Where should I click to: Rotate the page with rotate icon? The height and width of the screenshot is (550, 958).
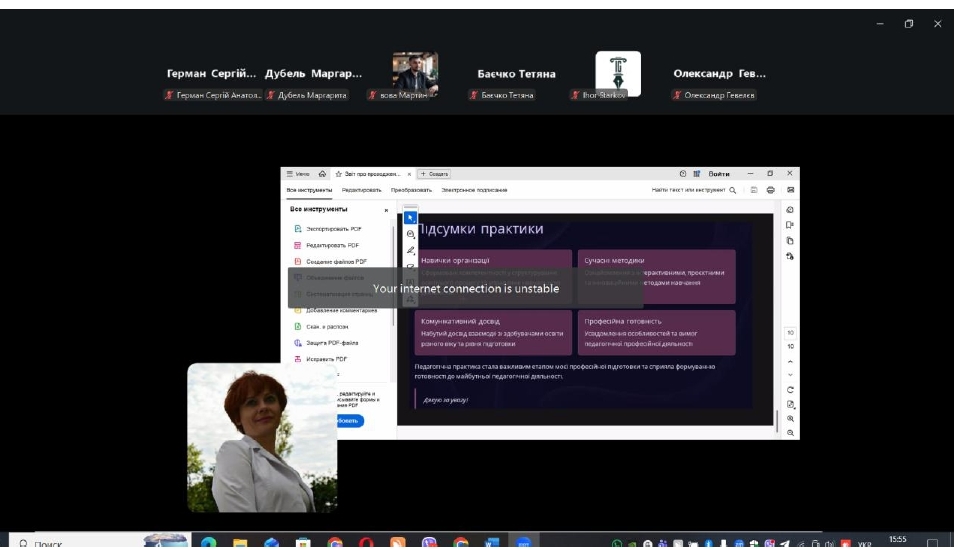[790, 390]
